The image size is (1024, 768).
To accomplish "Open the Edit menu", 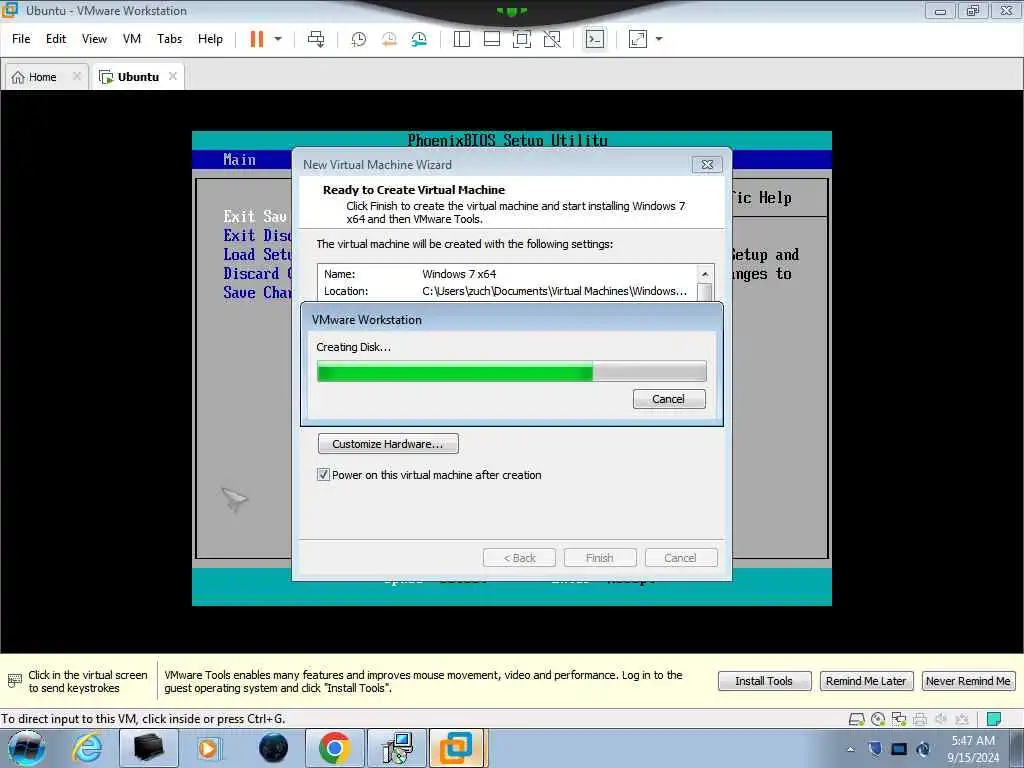I will [x=56, y=39].
